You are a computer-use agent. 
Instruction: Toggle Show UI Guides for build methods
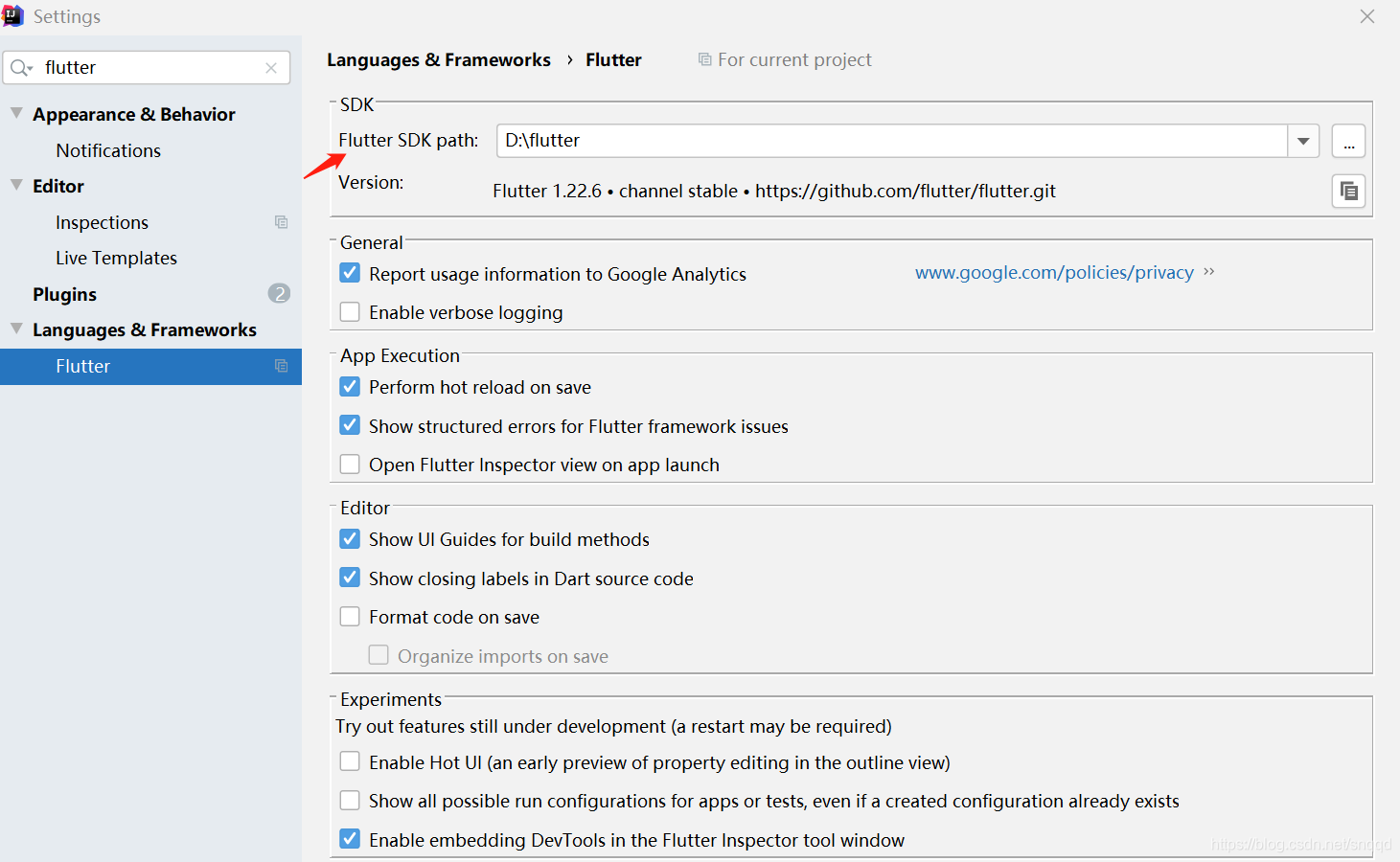(350, 538)
